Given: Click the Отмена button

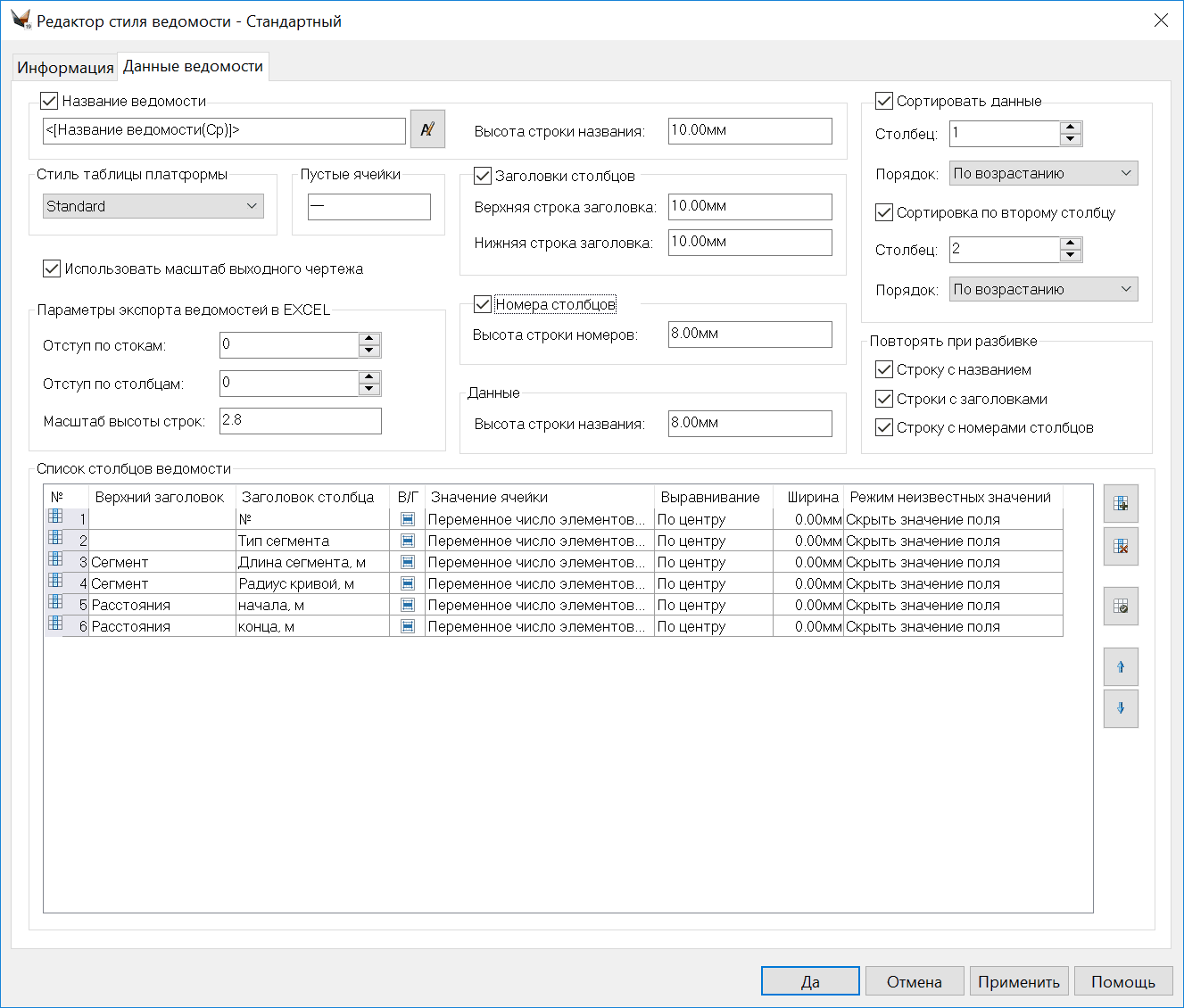Looking at the screenshot, I should (x=914, y=981).
